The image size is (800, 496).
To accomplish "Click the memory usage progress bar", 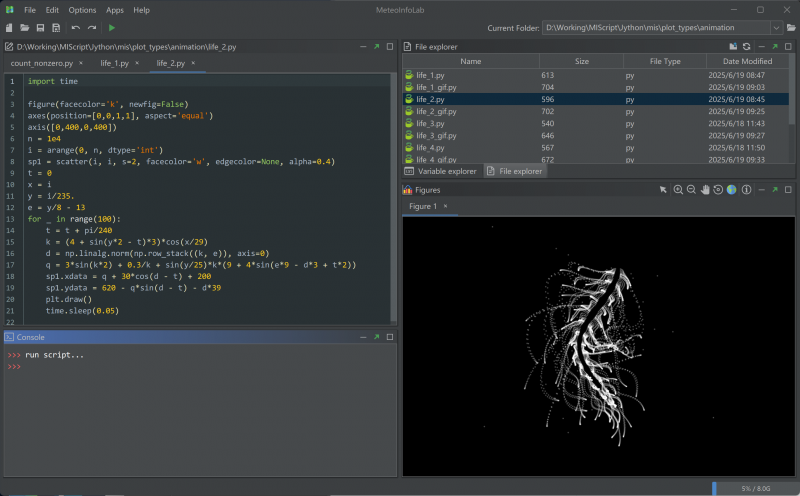I will pyautogui.click(x=753, y=488).
